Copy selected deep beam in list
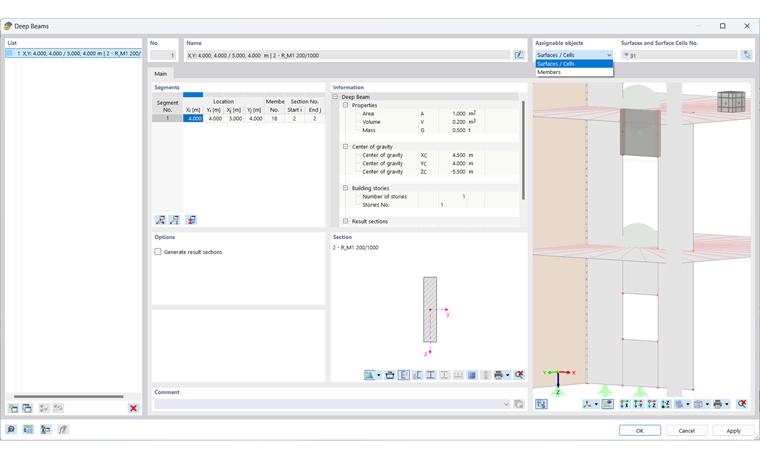This screenshot has width=760, height=459. [x=27, y=408]
